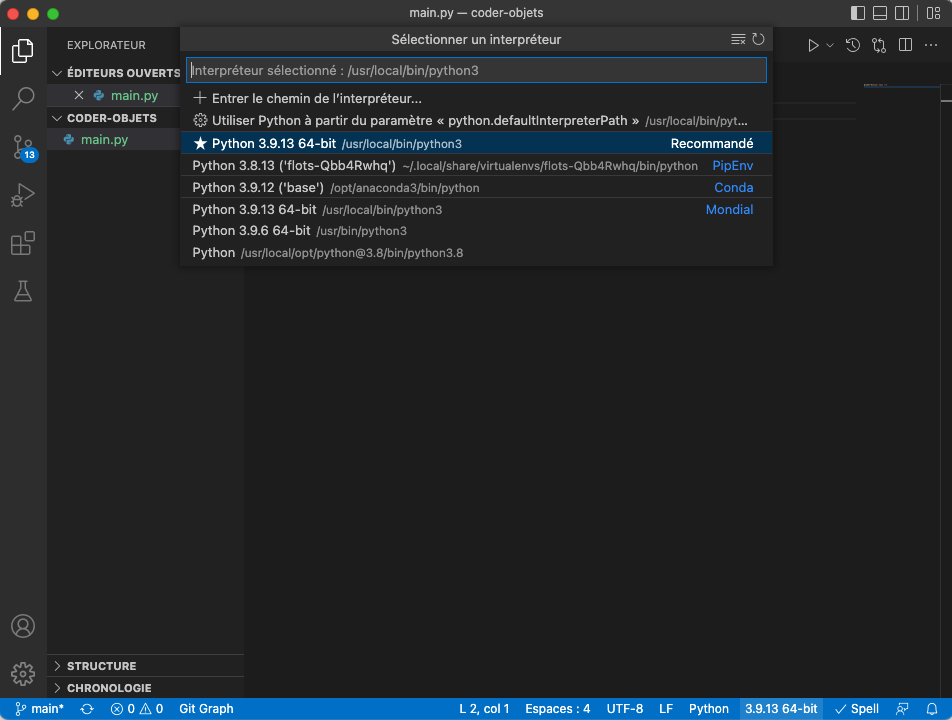This screenshot has height=720, width=952.
Task: Click Entrer le chemin de l'interpréteur
Action: coord(316,99)
